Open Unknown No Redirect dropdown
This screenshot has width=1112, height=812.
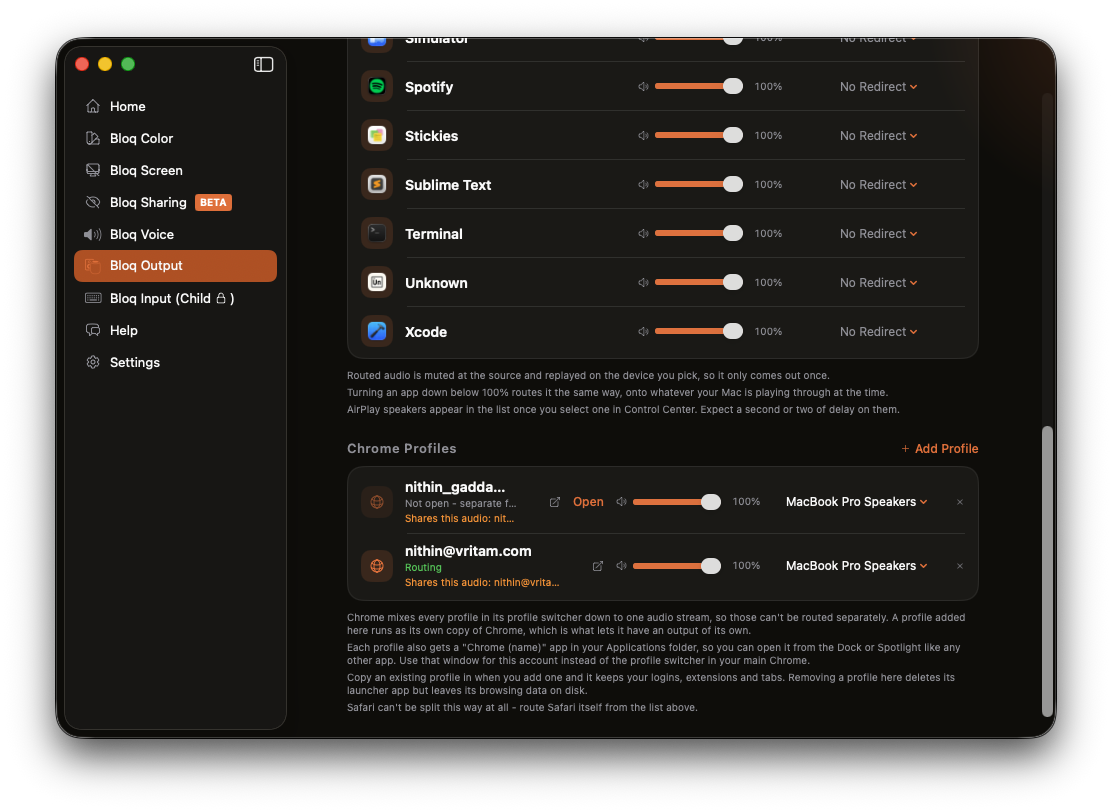point(878,282)
